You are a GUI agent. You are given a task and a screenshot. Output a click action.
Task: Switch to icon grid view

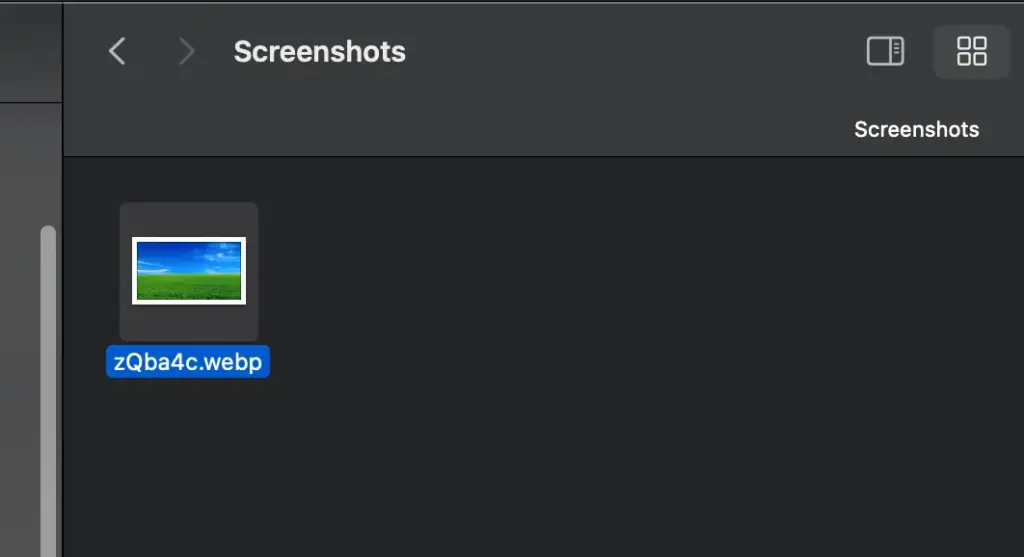tap(971, 51)
